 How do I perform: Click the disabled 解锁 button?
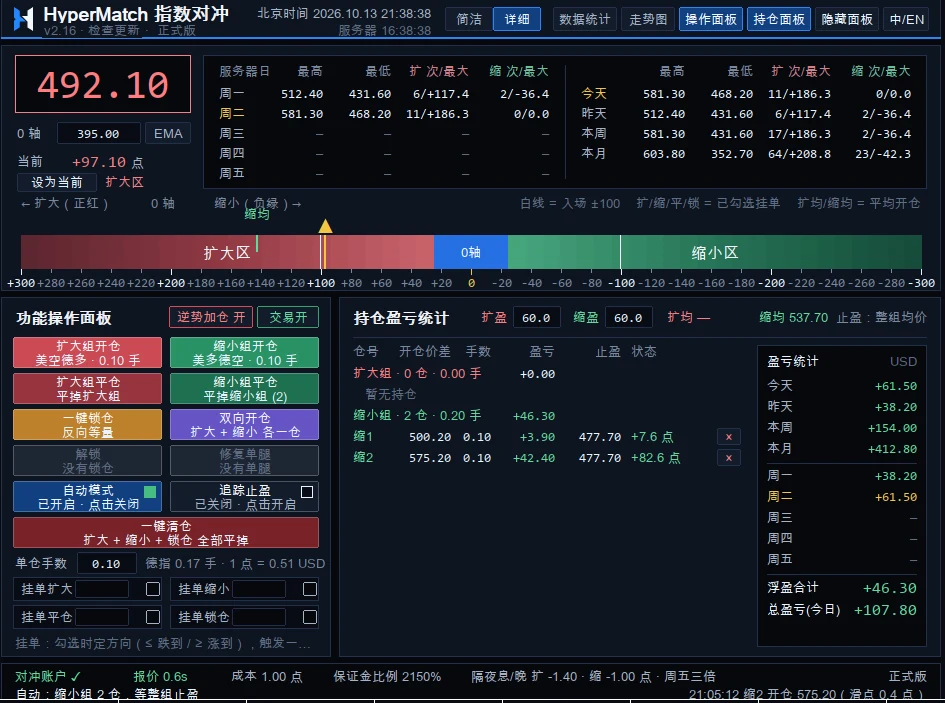click(x=87, y=461)
